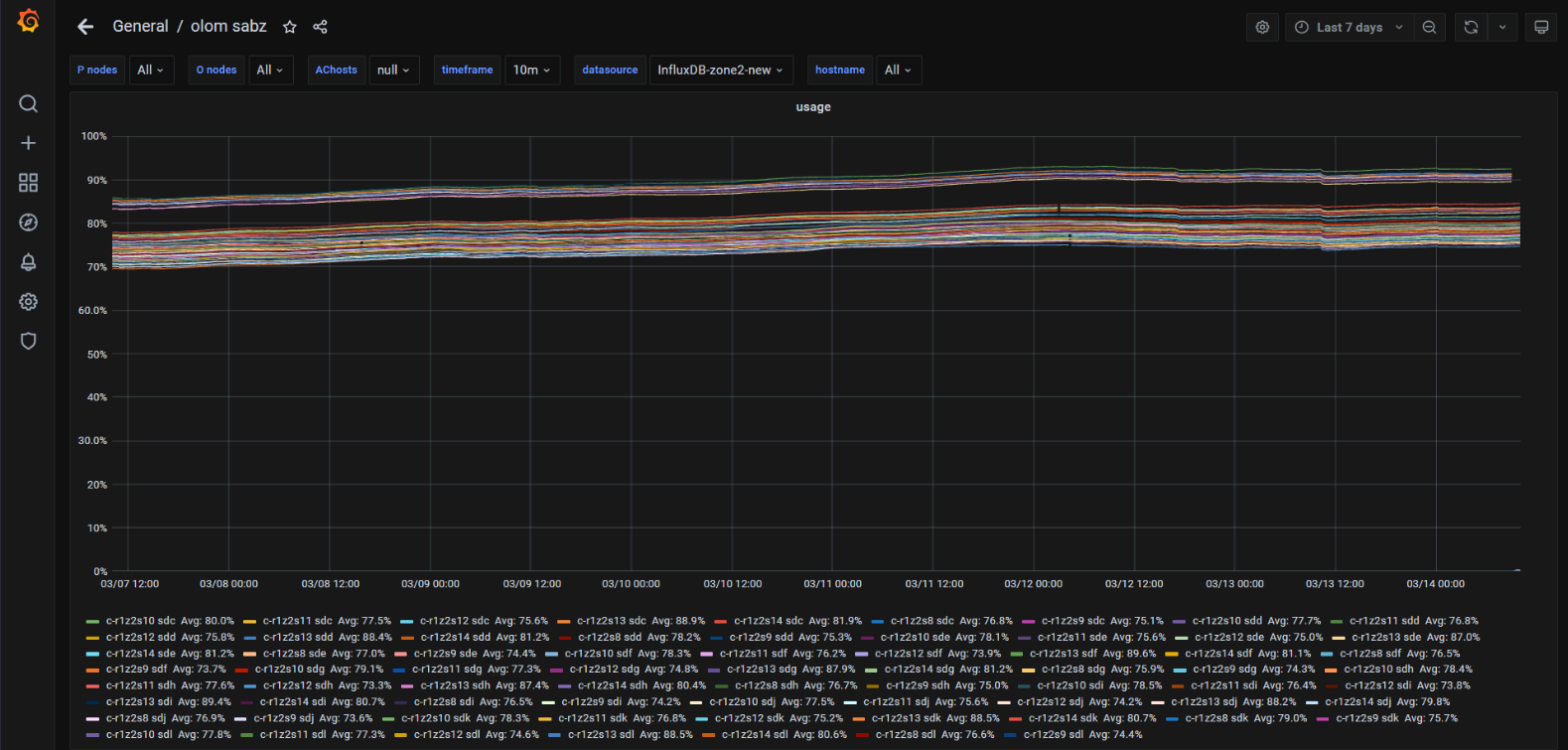Open the Dashboards grid icon in sidebar

point(28,183)
